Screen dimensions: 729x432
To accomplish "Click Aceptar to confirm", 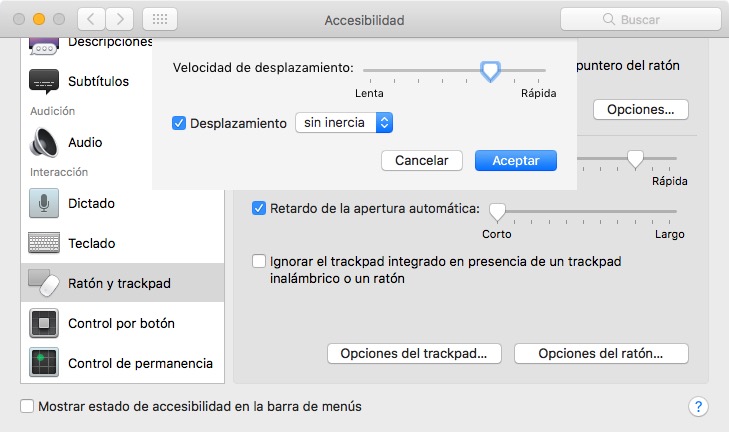I will point(516,160).
